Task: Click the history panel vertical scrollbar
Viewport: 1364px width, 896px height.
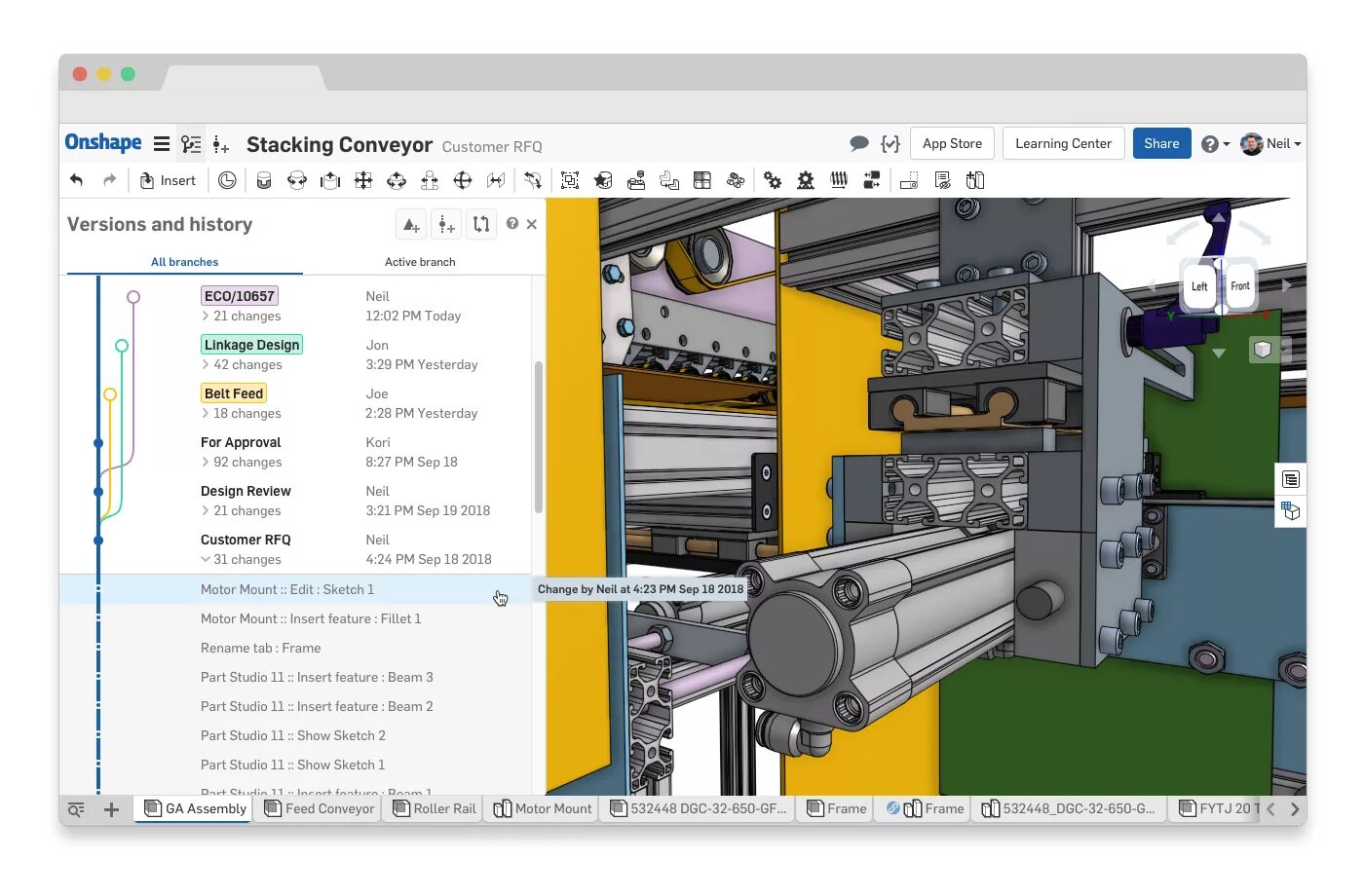Action: coord(539,437)
